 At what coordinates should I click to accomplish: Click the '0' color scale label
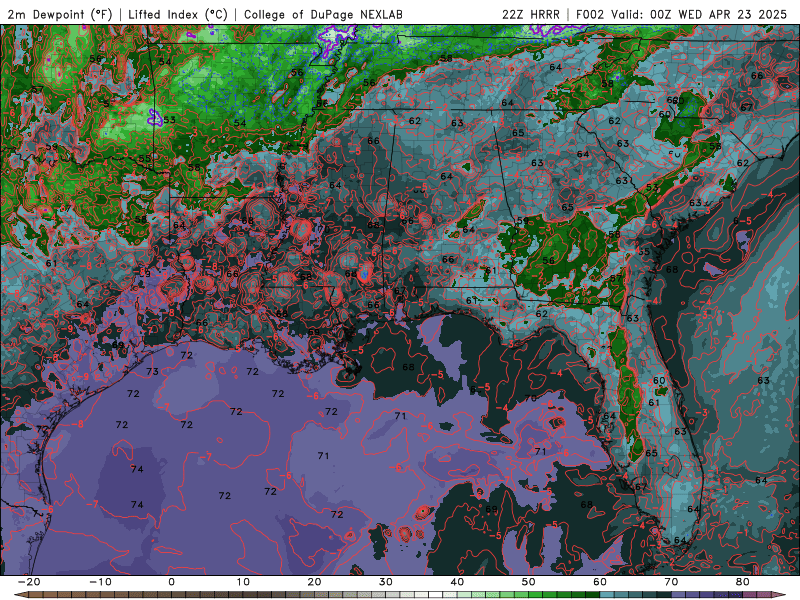(171, 582)
